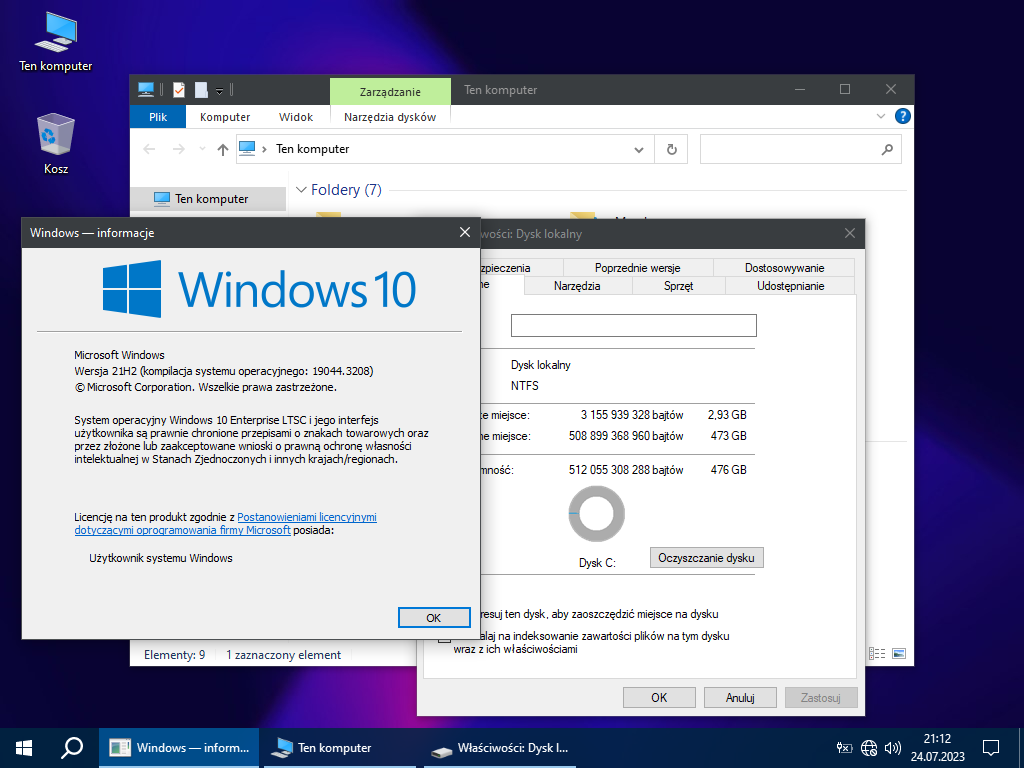The image size is (1024, 768).
Task: Click the disk label text field
Action: [x=633, y=326]
